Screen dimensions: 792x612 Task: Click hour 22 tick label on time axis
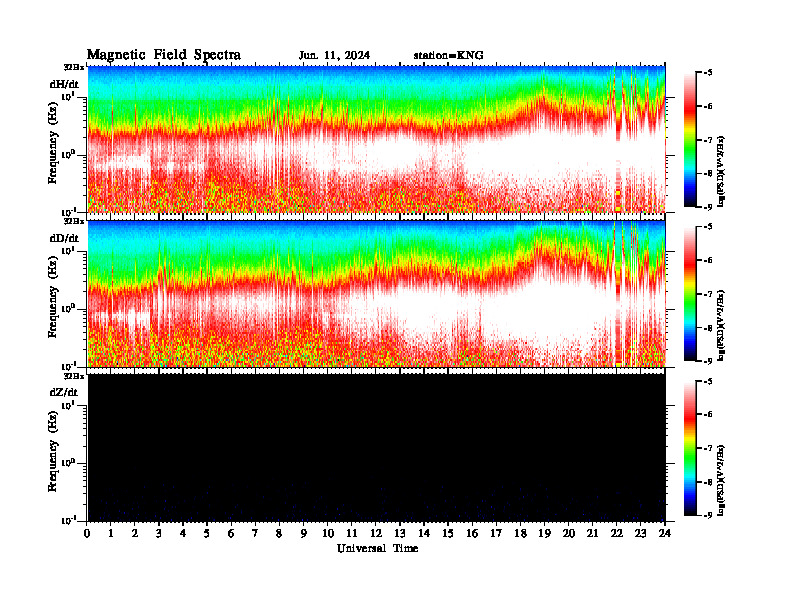pyautogui.click(x=616, y=534)
